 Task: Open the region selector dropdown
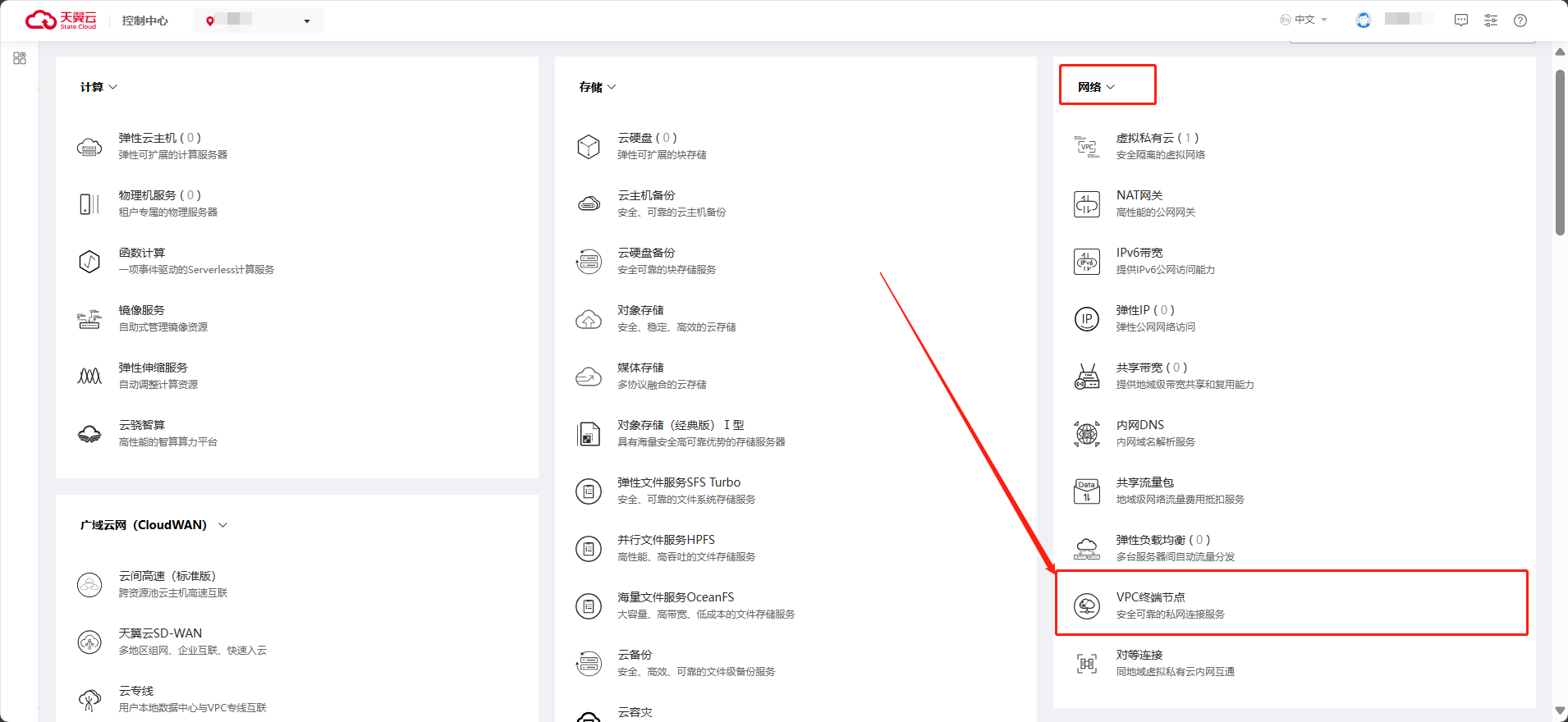click(x=259, y=21)
